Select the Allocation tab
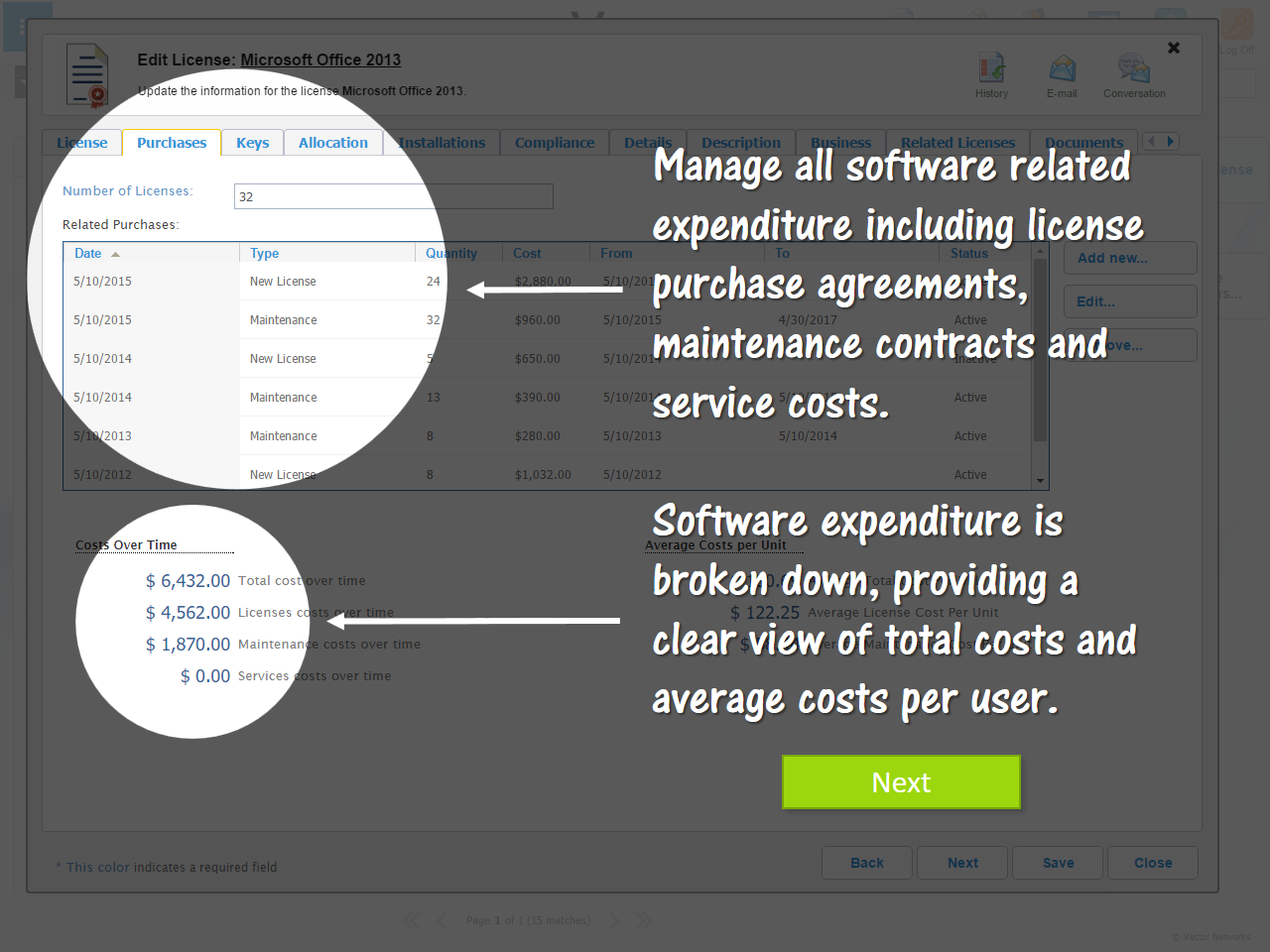 point(333,143)
